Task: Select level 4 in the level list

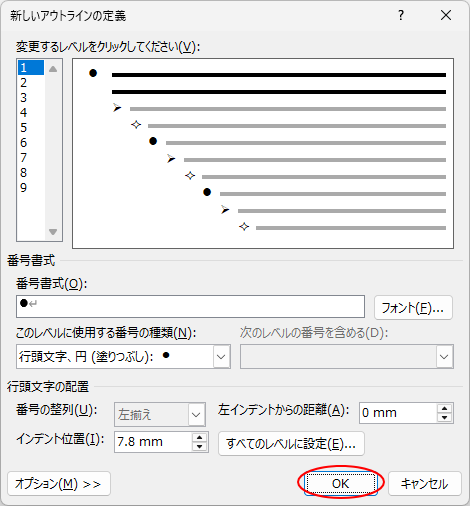Action: pyautogui.click(x=31, y=113)
